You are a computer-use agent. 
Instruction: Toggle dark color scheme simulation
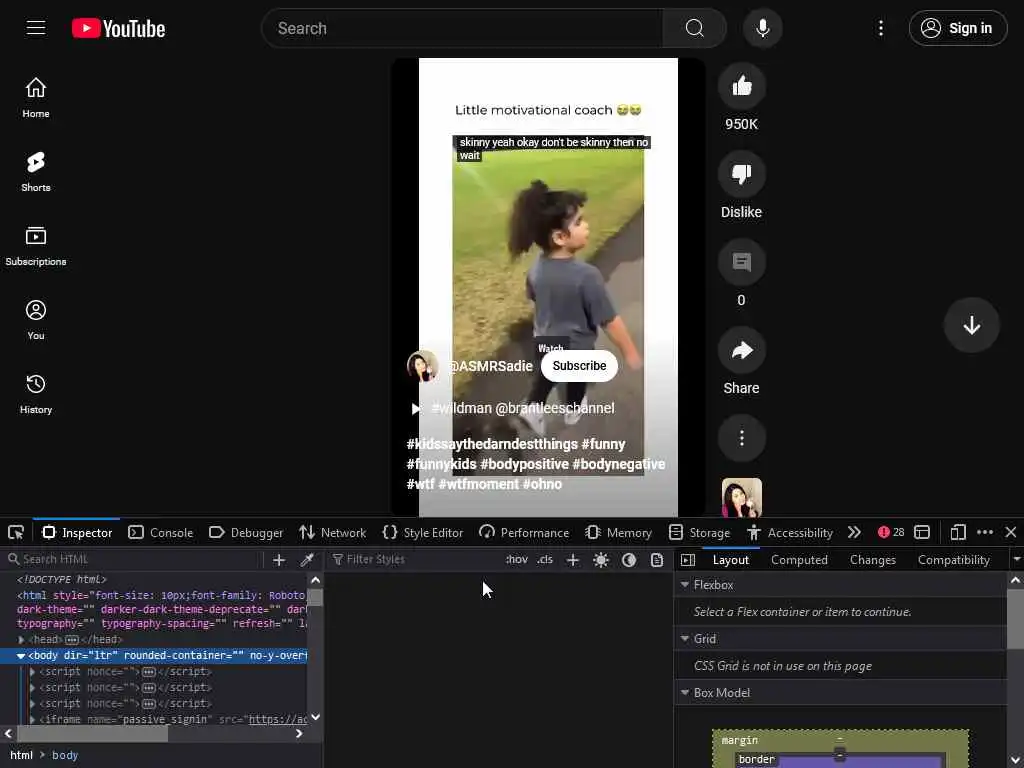629,560
